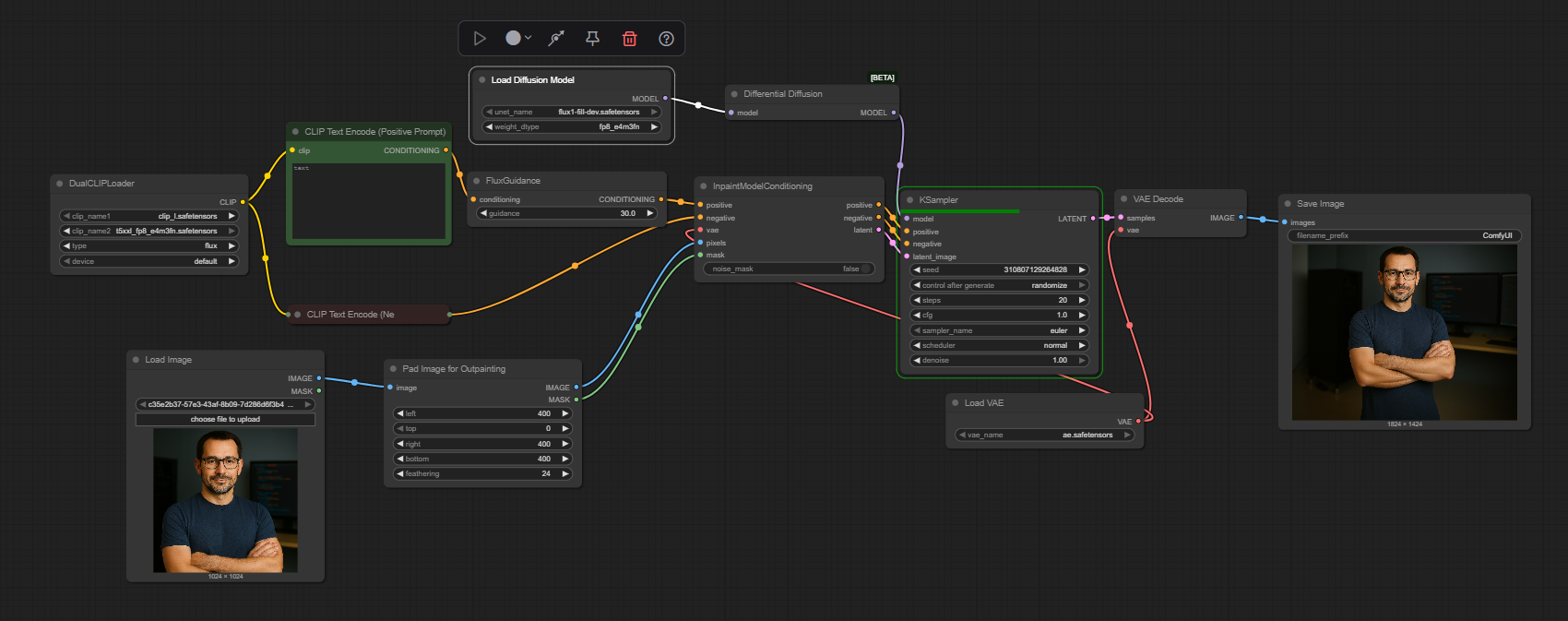Click the output image preview in Save Image
This screenshot has height=621, width=1568.
(1404, 332)
